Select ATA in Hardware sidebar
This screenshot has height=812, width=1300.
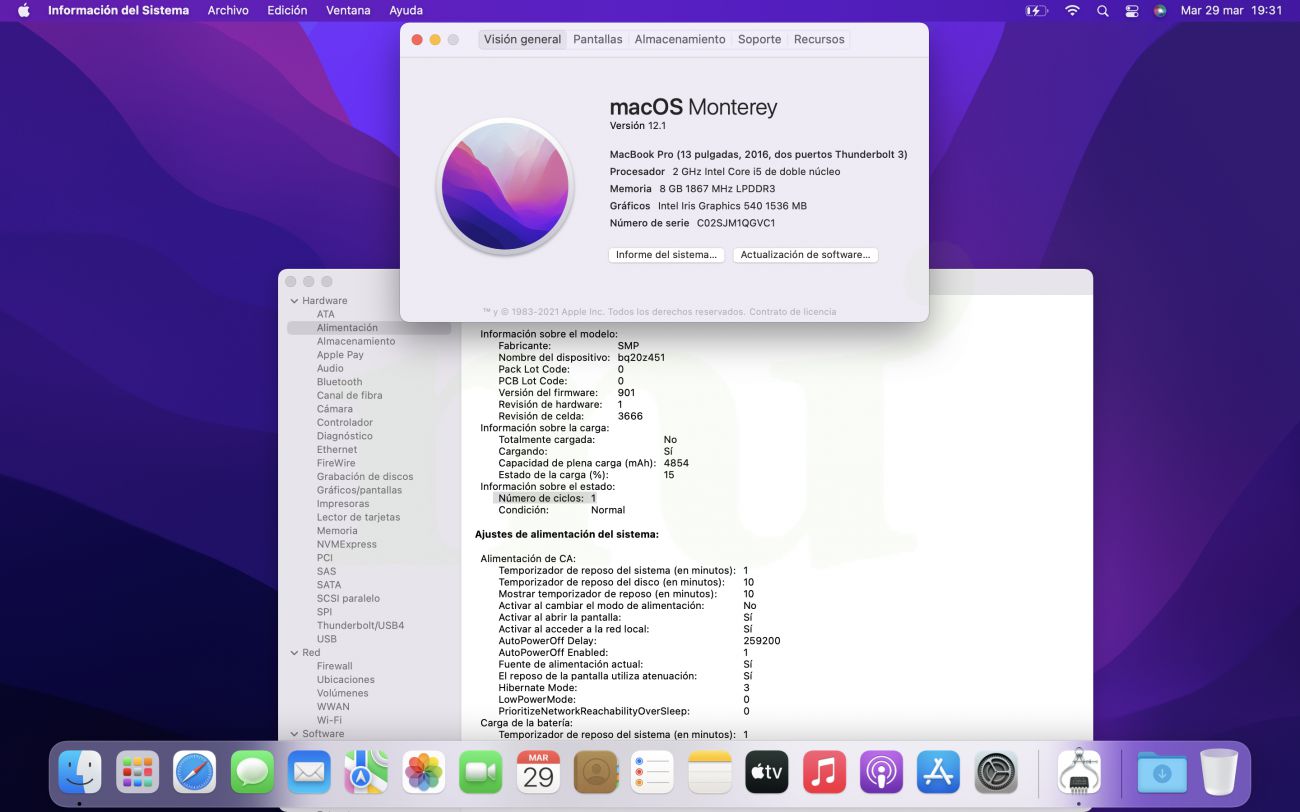point(326,314)
